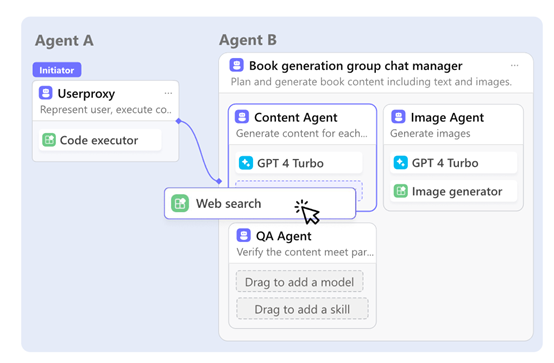
Task: Open the group chat manager ellipsis menu
Action: click(x=514, y=65)
